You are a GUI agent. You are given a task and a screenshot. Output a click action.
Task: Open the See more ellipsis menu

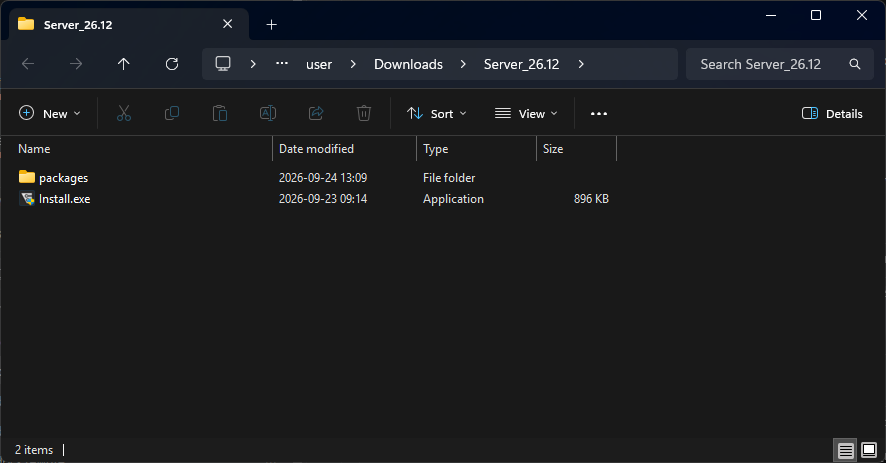pos(599,114)
